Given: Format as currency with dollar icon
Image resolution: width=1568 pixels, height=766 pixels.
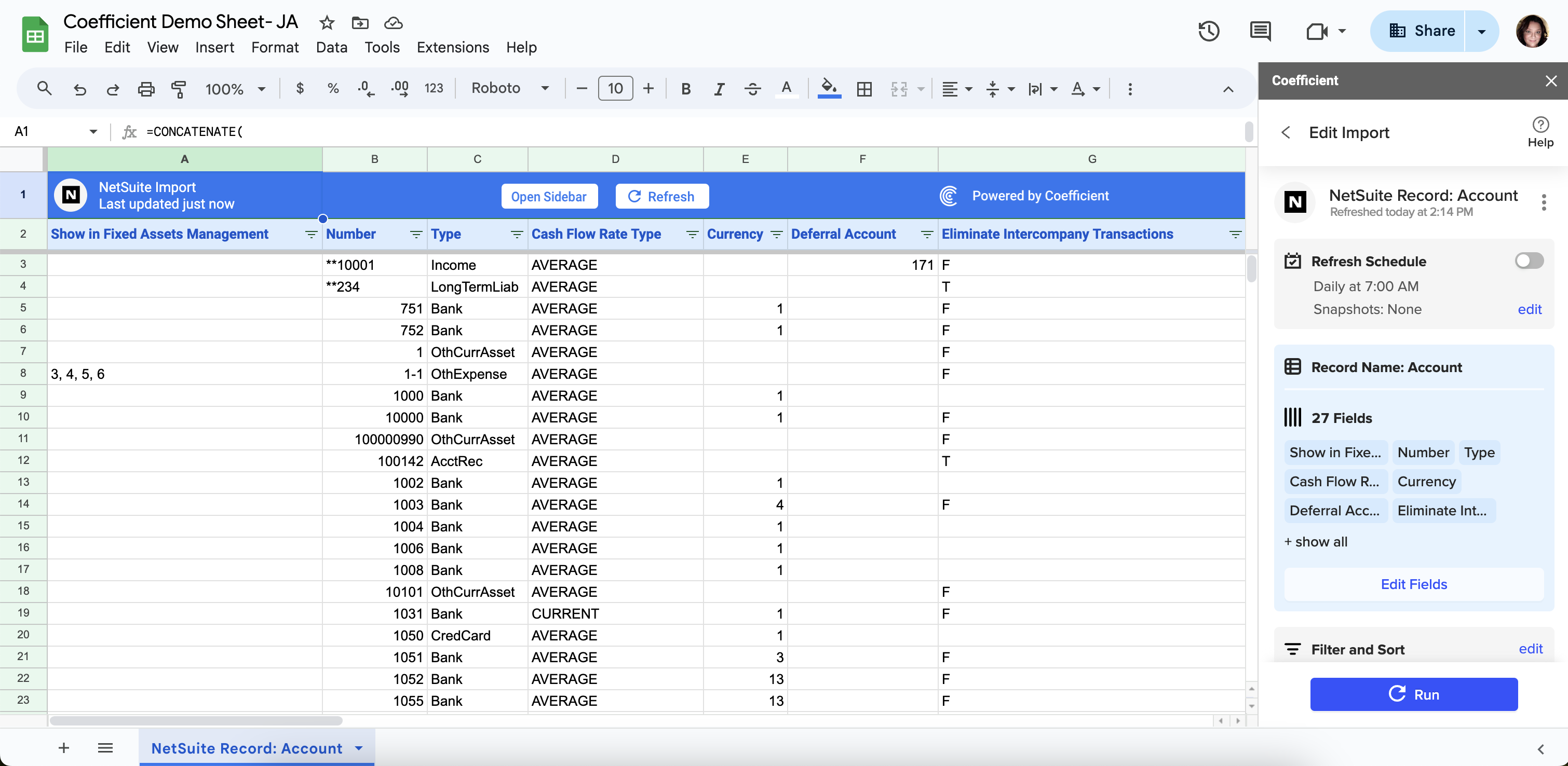Looking at the screenshot, I should point(300,89).
